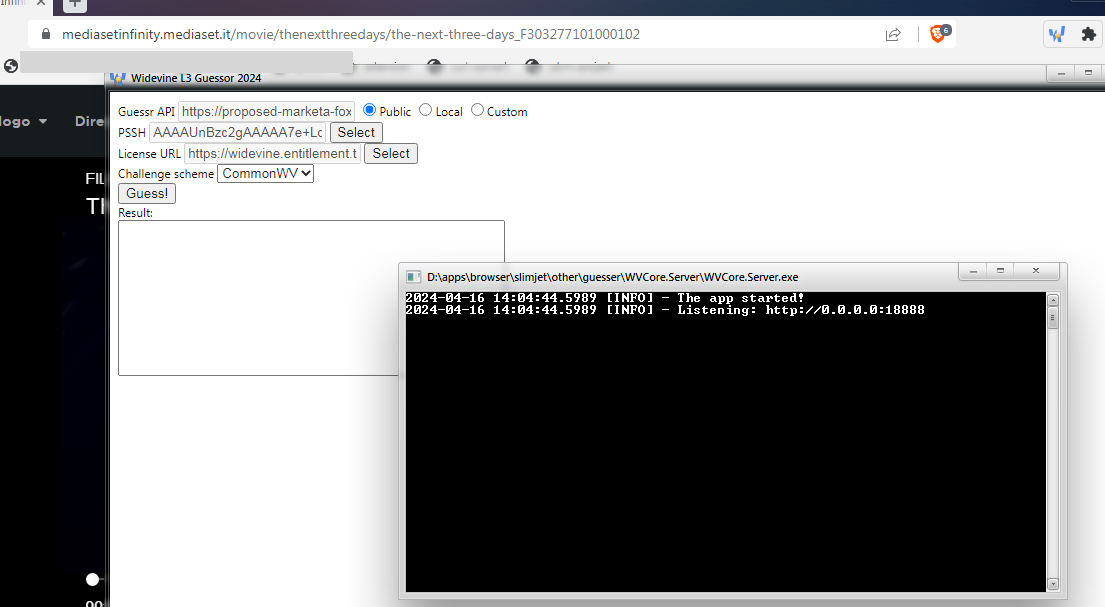Choose the Custom API radio option

point(477,110)
